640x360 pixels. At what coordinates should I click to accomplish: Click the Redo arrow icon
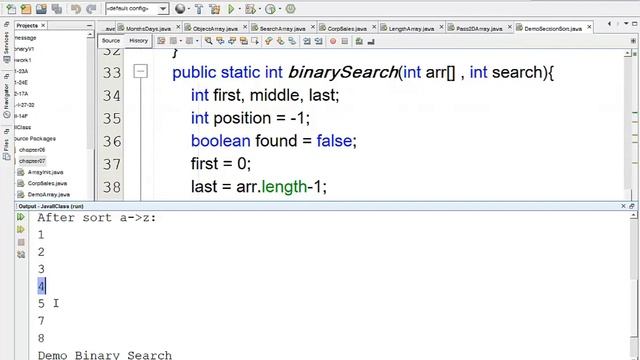coord(91,9)
